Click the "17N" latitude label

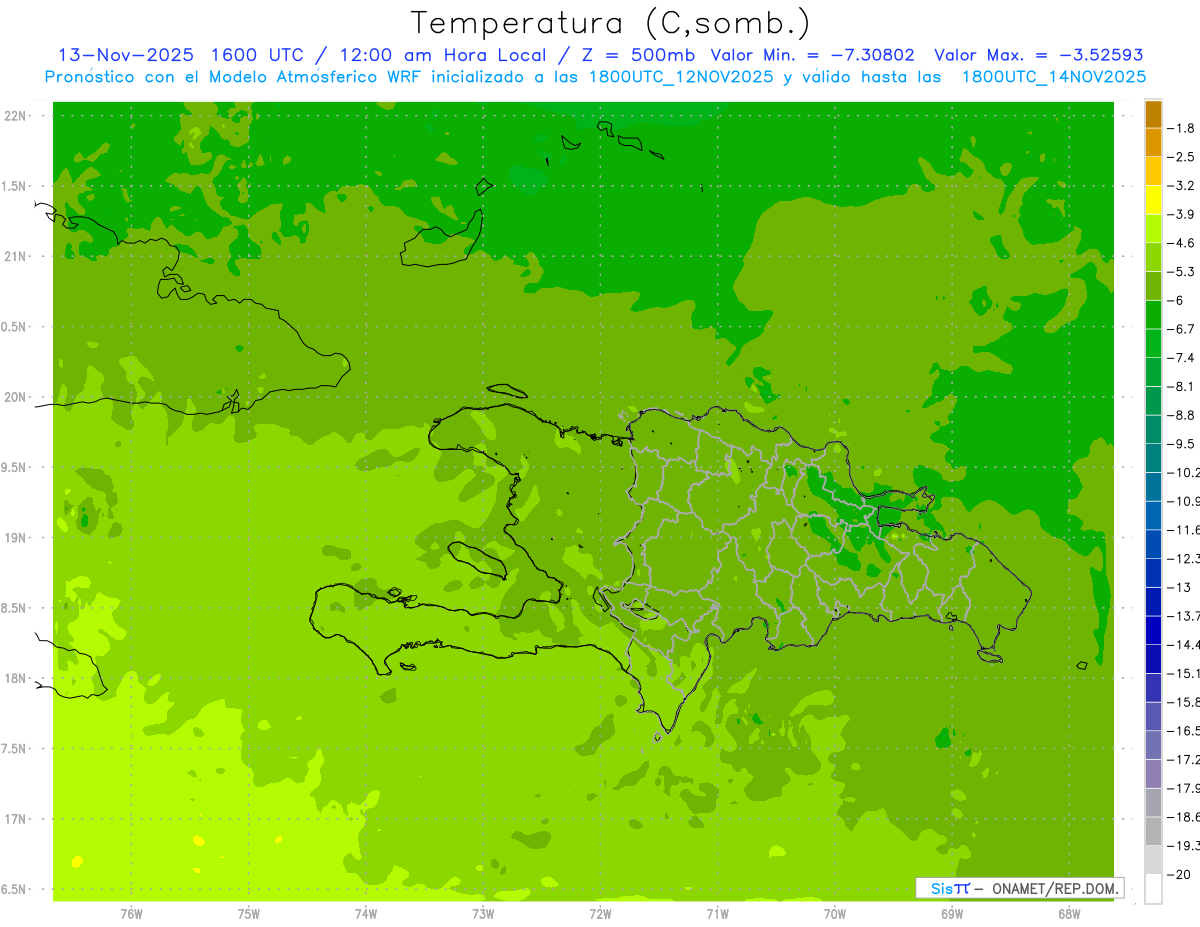pos(16,819)
